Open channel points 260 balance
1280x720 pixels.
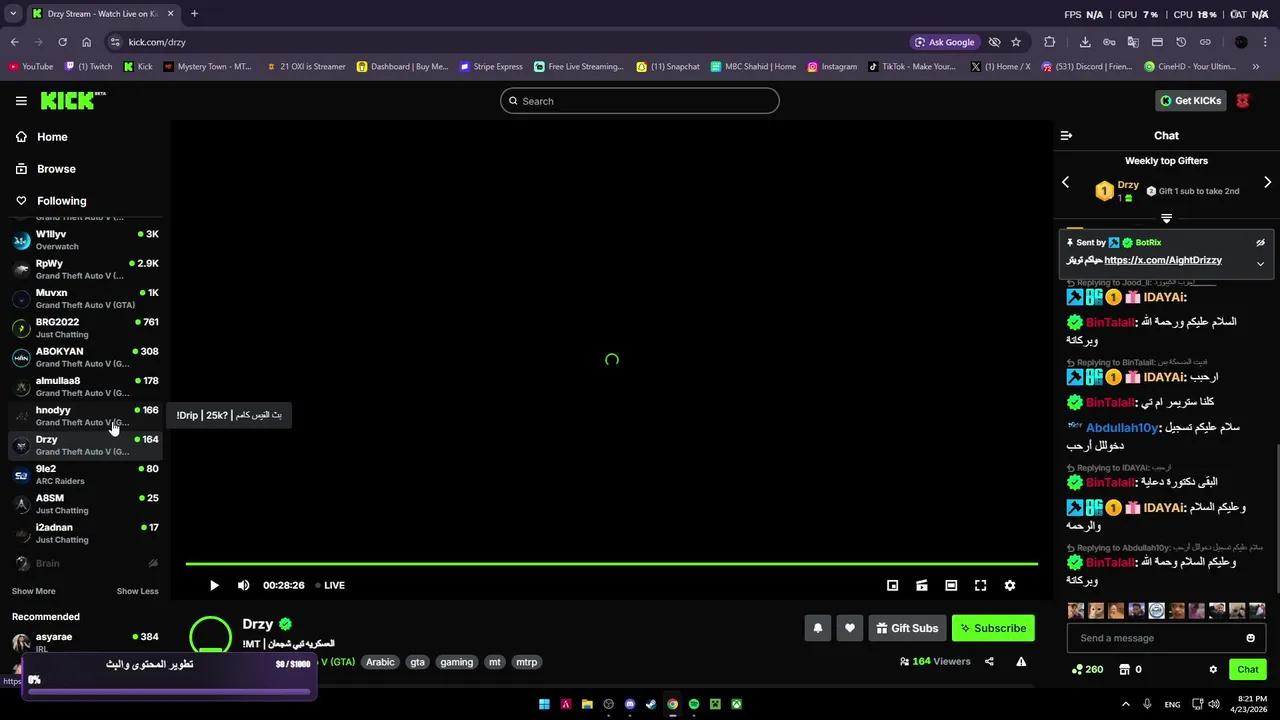(1087, 669)
